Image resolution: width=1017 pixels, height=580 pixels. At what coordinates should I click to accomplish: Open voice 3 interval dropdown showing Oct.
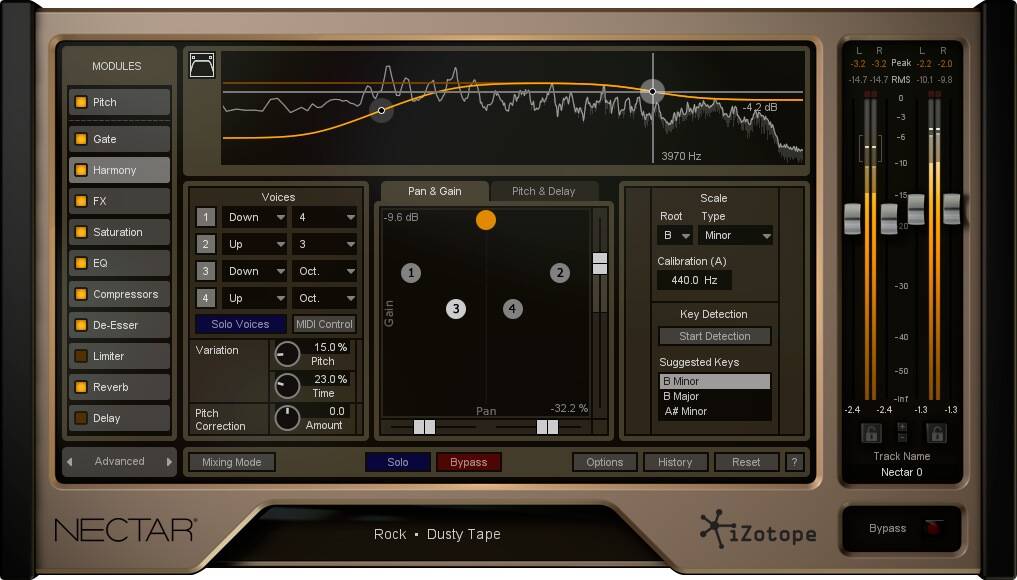click(x=324, y=271)
